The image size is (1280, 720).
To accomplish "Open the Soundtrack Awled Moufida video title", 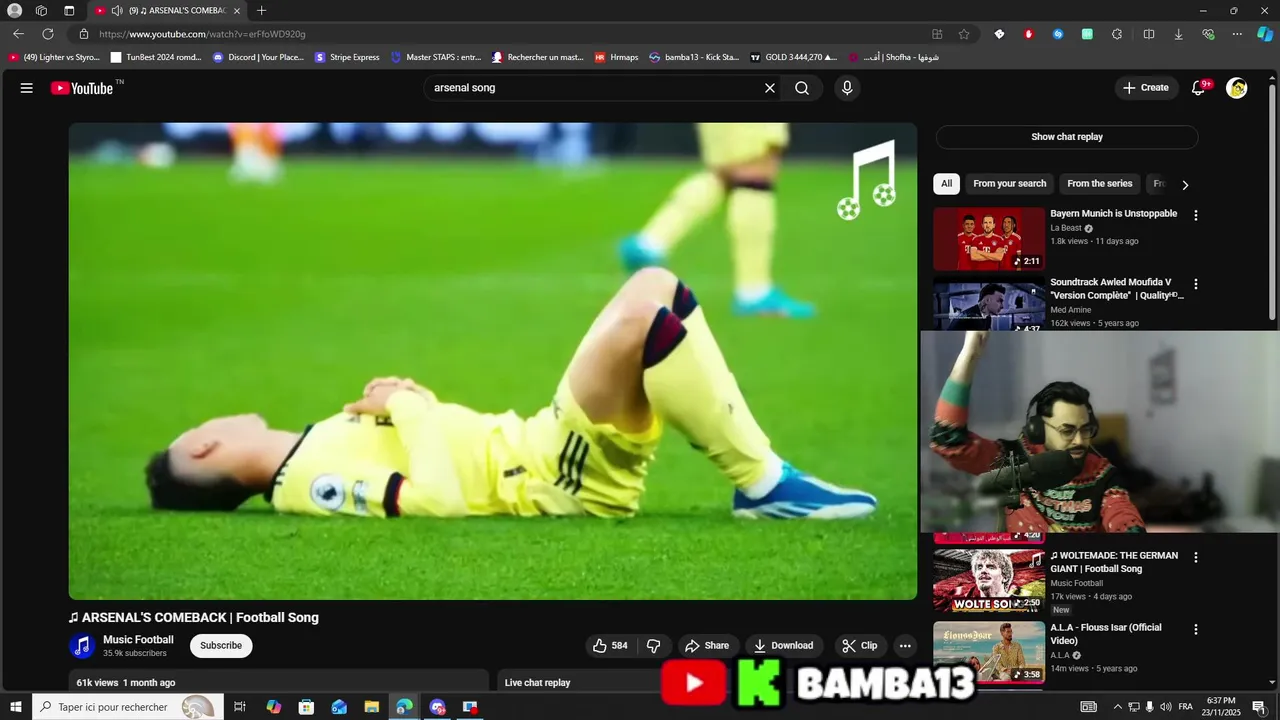I will 1116,289.
